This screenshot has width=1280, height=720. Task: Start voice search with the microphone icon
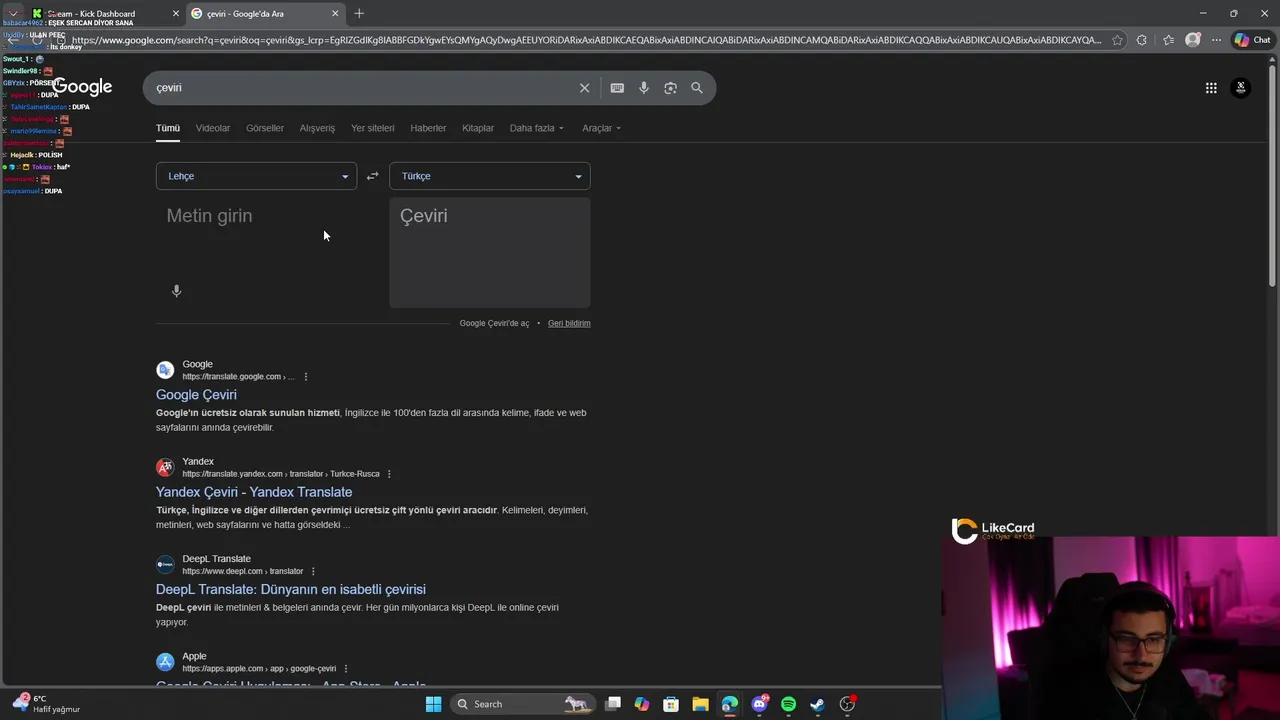click(644, 88)
